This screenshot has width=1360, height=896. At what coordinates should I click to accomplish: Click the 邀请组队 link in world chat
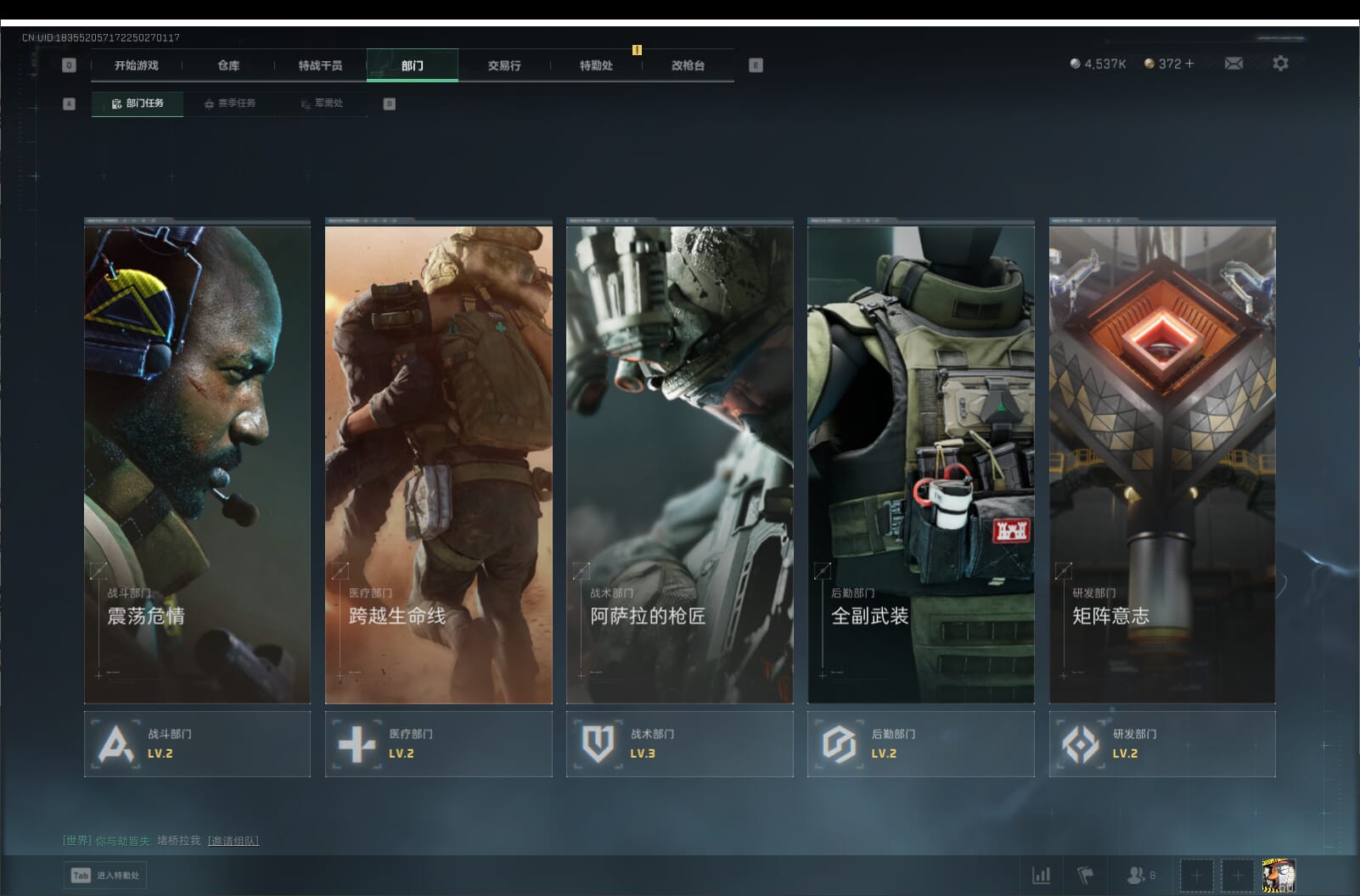coord(233,841)
